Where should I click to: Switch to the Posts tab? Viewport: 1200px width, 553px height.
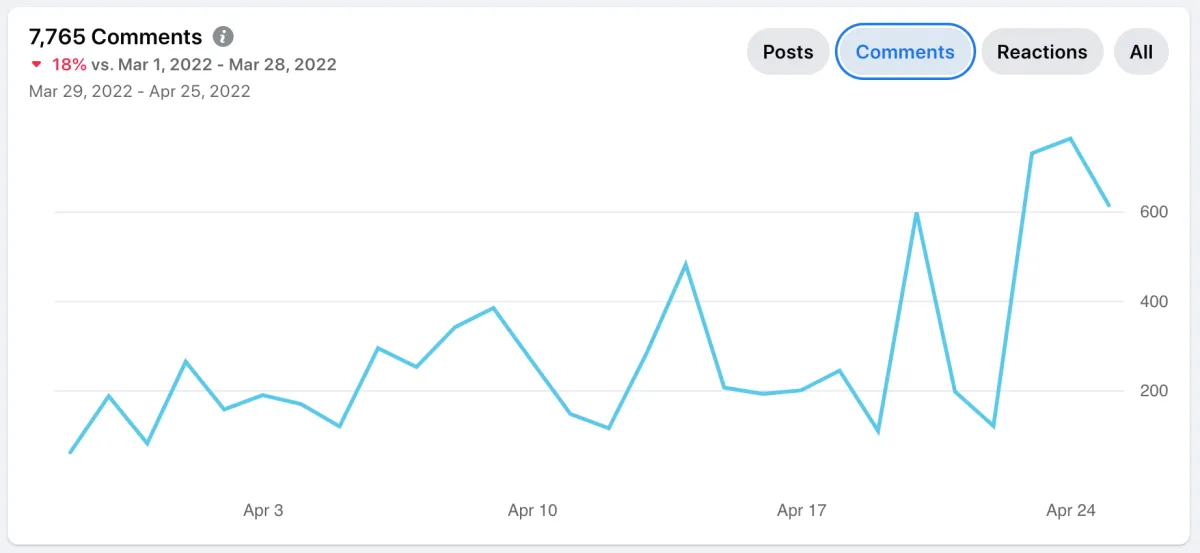click(788, 52)
